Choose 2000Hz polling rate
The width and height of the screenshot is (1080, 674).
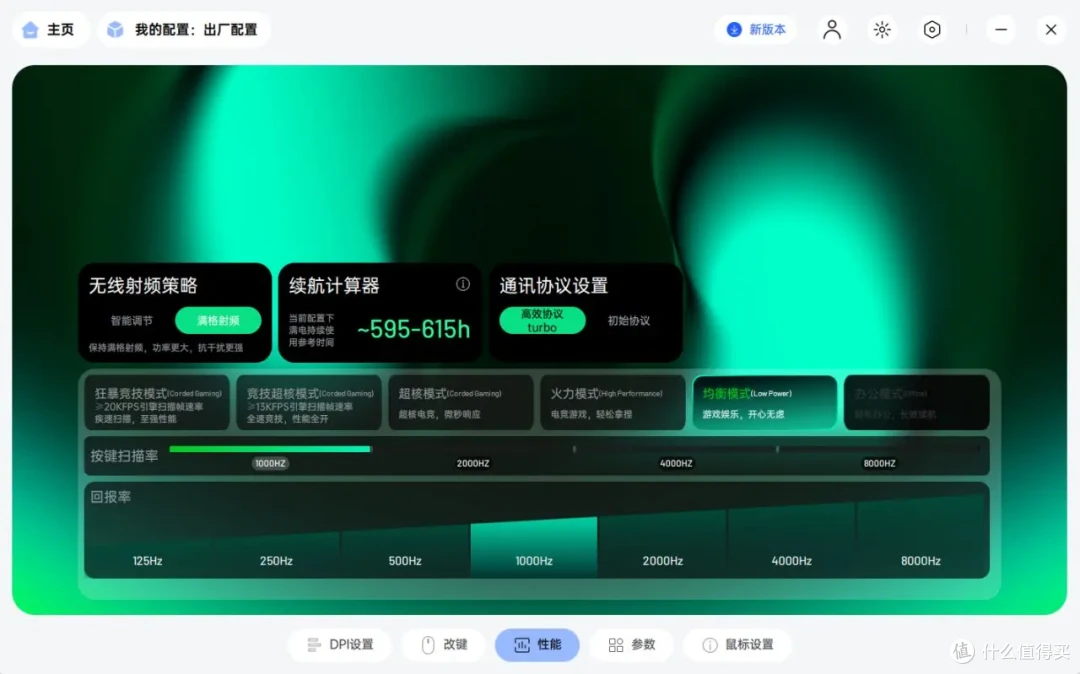point(663,560)
